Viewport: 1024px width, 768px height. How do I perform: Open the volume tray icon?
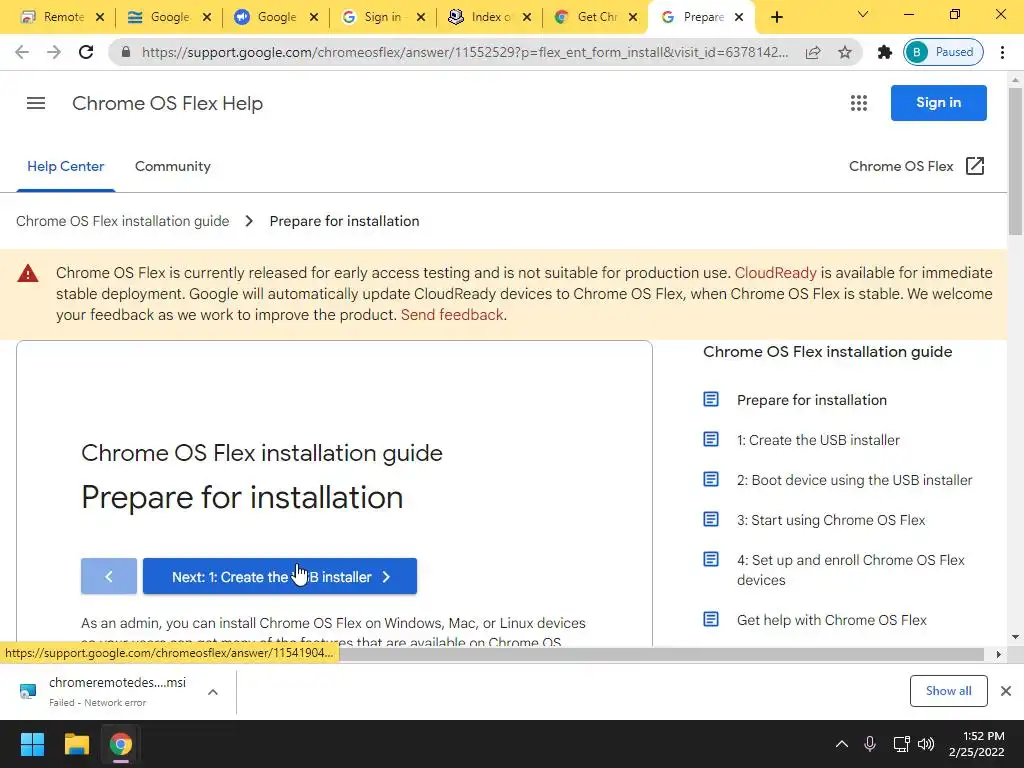pyautogui.click(x=926, y=744)
